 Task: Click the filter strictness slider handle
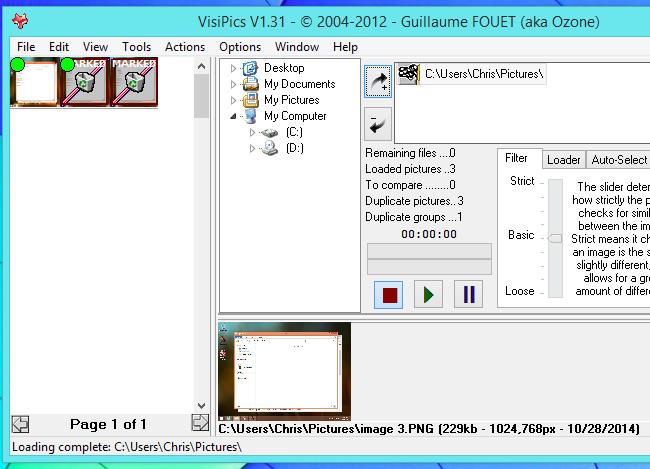pyautogui.click(x=555, y=238)
